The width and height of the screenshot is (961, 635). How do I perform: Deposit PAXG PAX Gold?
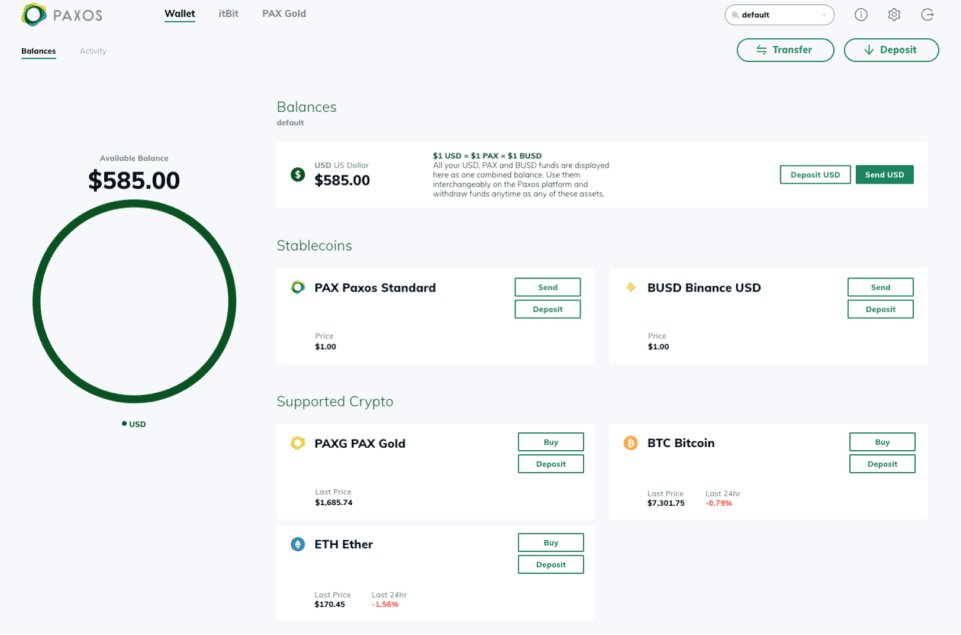[x=550, y=464]
